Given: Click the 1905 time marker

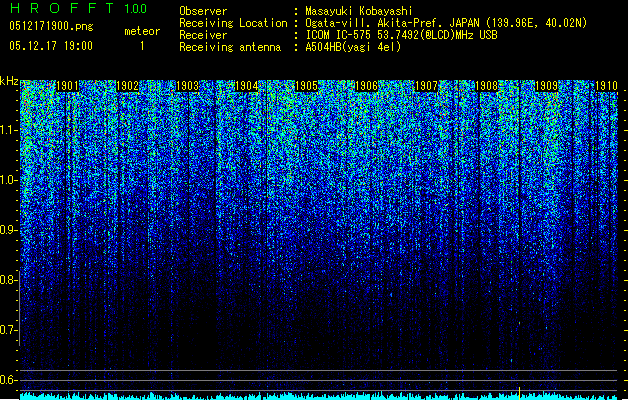Looking at the screenshot, I should coord(306,86).
